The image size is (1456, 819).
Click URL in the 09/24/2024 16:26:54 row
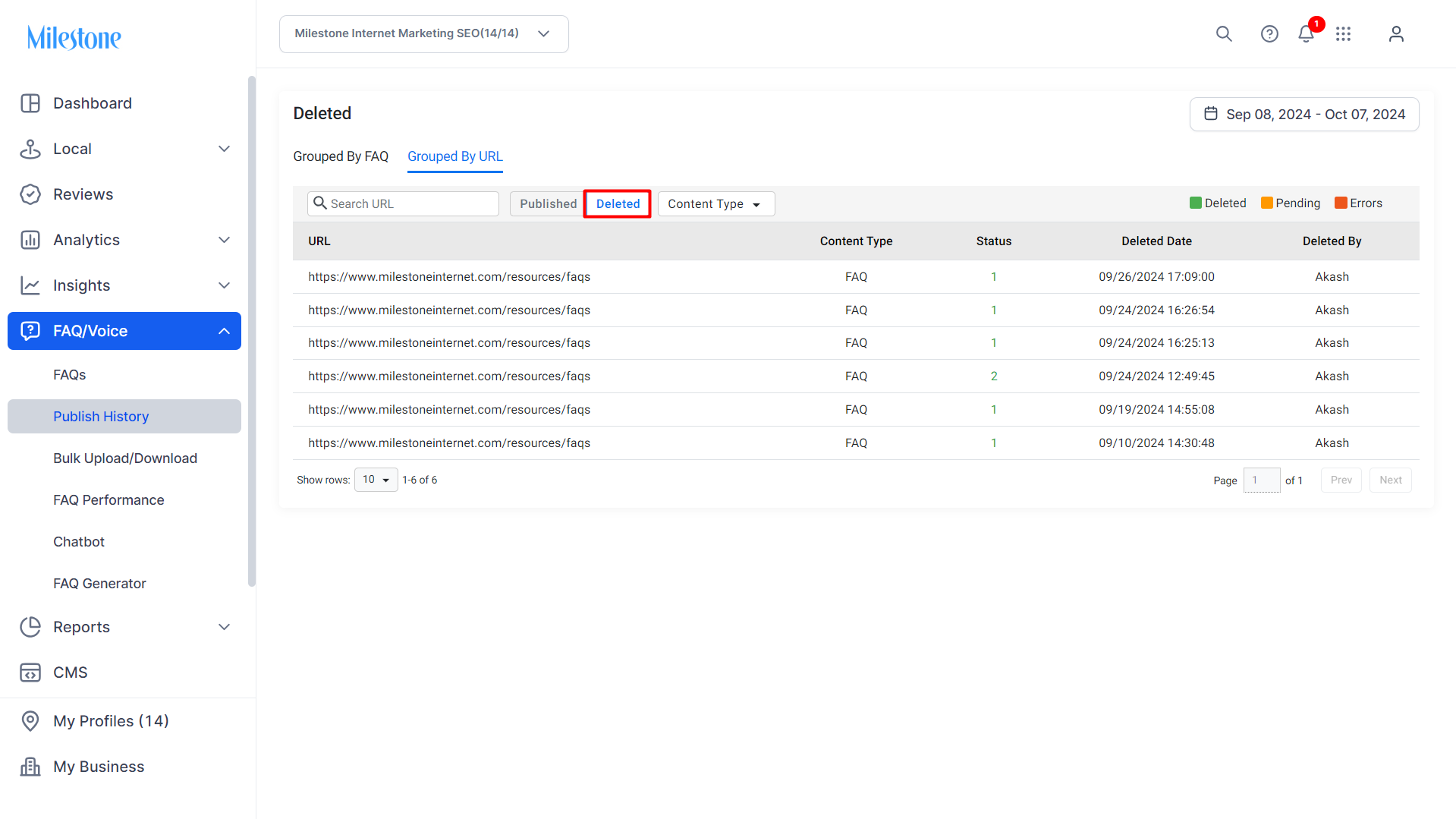449,310
